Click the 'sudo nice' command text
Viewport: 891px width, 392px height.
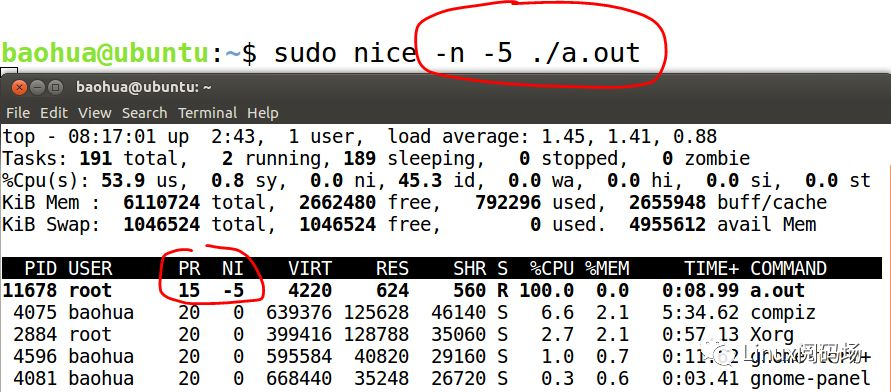[x=344, y=52]
